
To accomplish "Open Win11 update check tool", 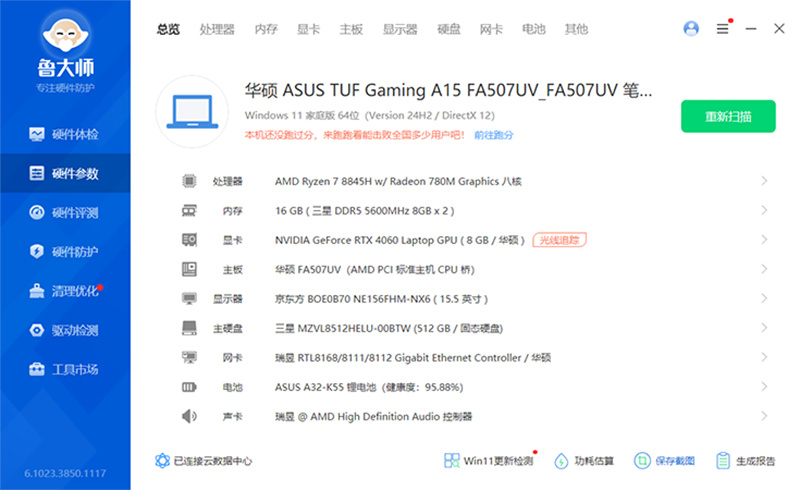I will pos(452,461).
